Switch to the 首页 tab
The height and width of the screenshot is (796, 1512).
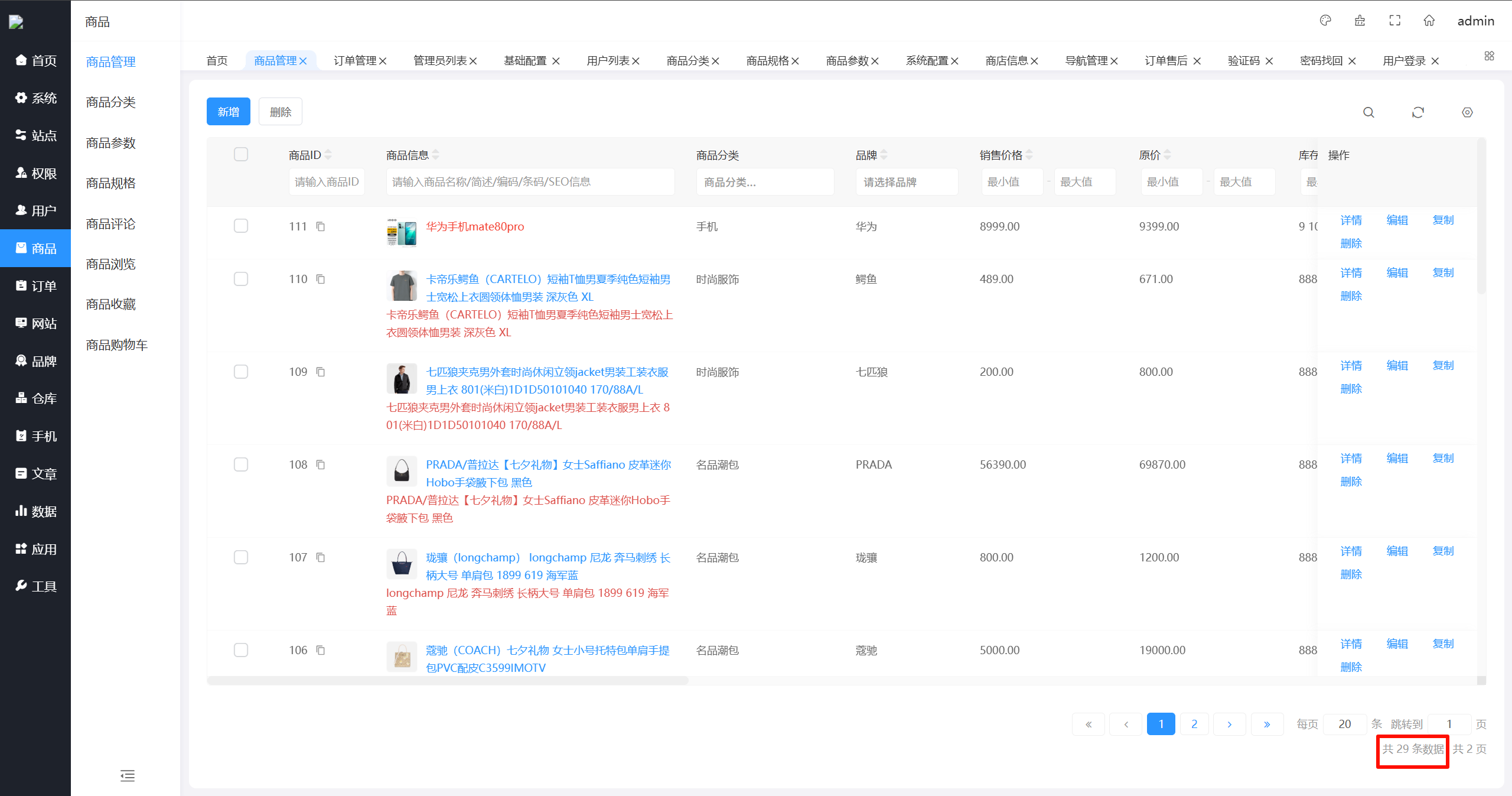(x=217, y=61)
